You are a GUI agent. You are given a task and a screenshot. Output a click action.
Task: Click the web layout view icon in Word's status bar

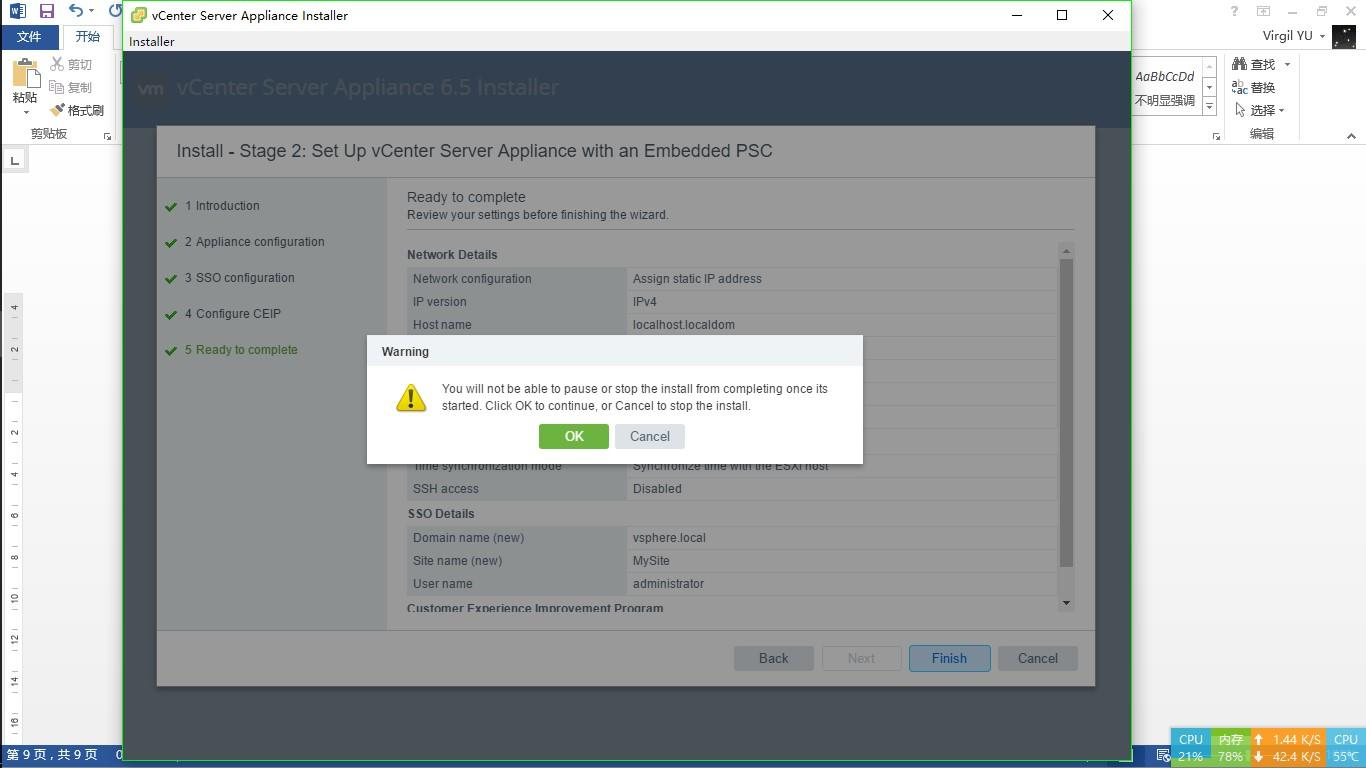1163,755
